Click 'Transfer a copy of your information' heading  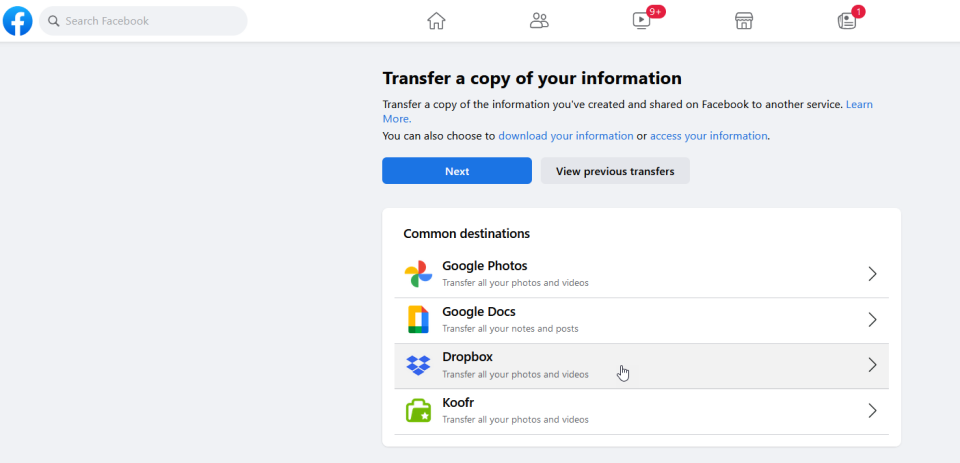coord(532,78)
